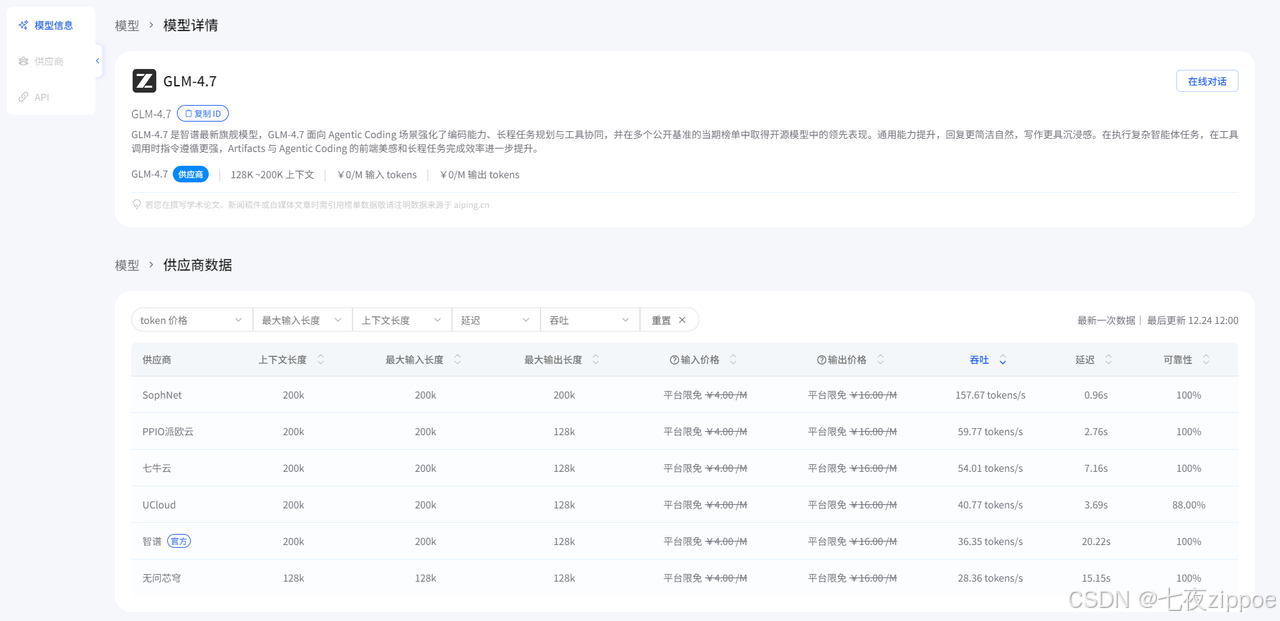
Task: Select the 智谱 provider name
Action: 152,541
